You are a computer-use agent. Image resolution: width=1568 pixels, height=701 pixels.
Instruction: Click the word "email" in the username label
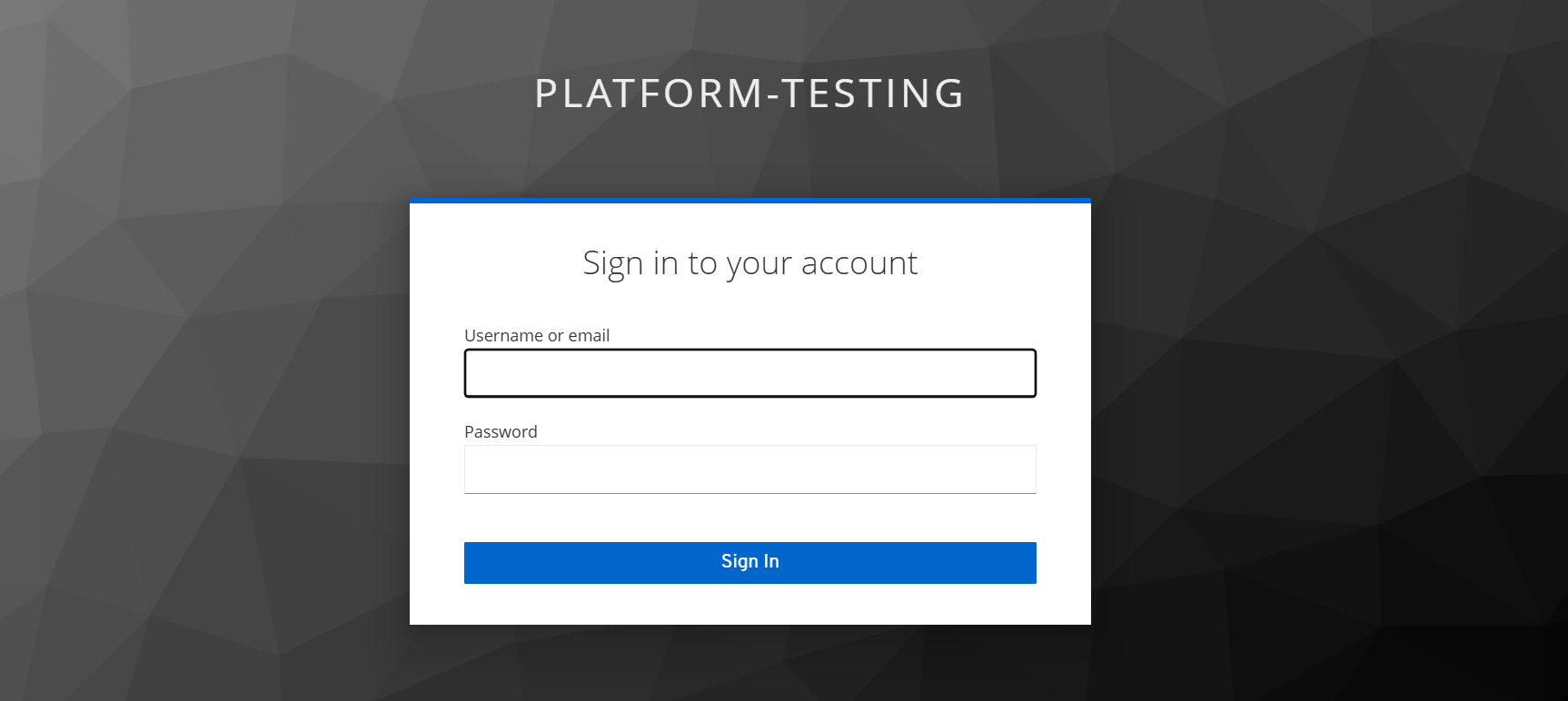pyautogui.click(x=589, y=336)
